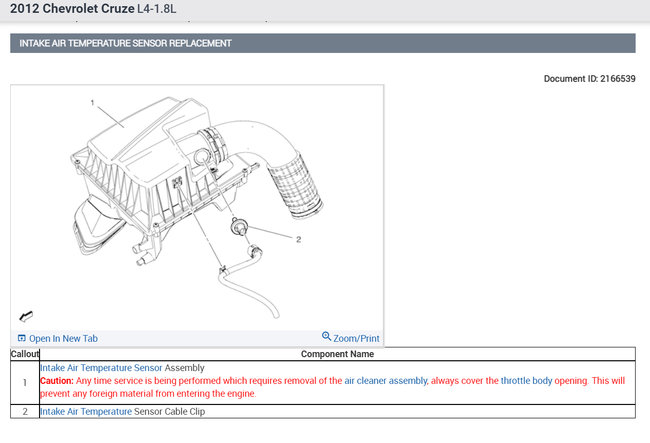Select the Document ID: 2166539 text
This screenshot has width=650, height=443.
(589, 79)
